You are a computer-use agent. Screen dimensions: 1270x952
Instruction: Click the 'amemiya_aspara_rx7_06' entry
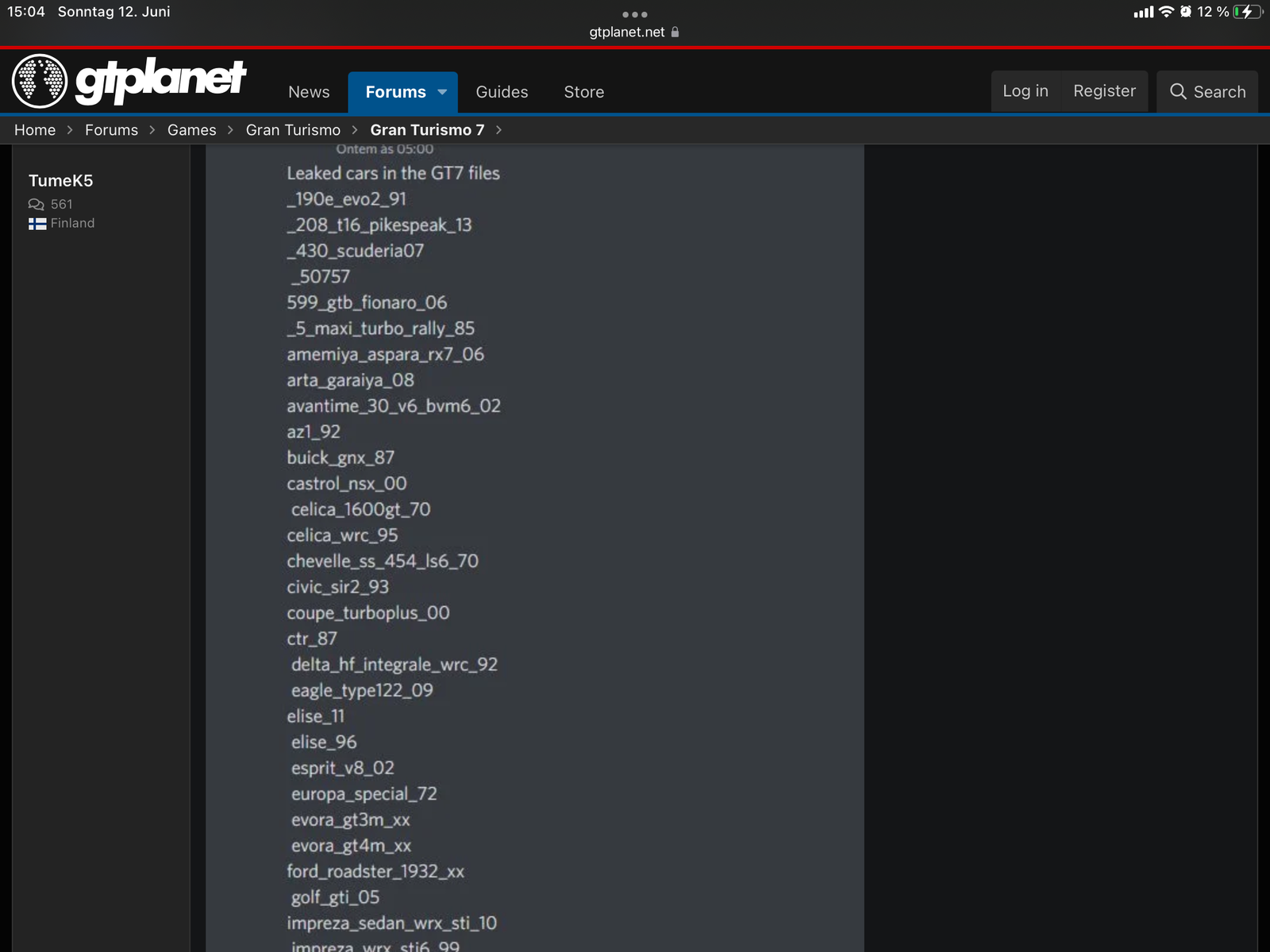[386, 355]
